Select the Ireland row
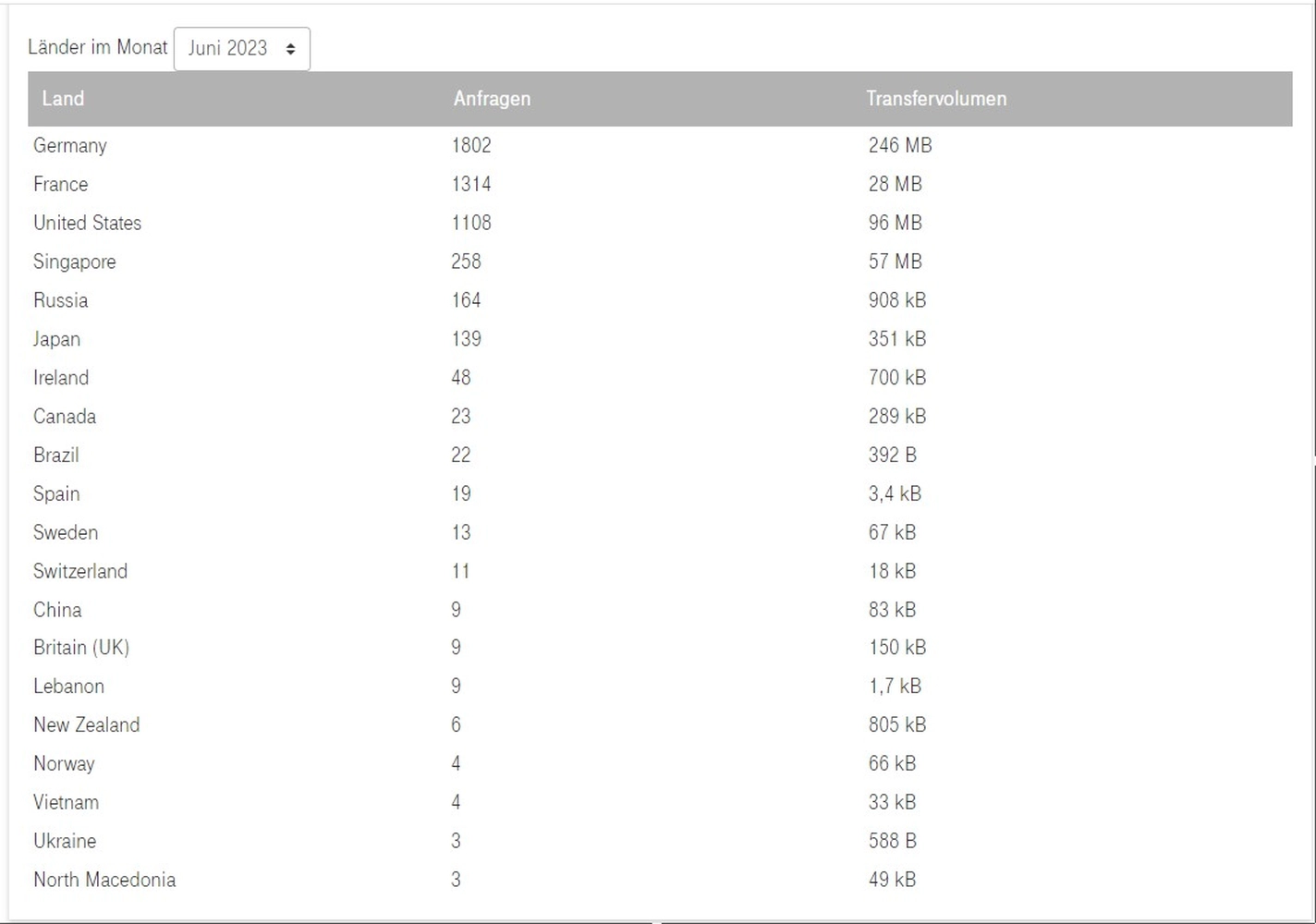 pos(61,377)
